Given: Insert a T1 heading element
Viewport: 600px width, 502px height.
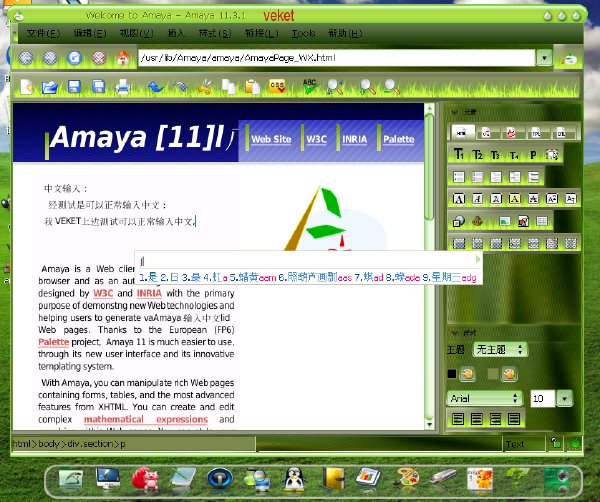Looking at the screenshot, I should [x=458, y=155].
